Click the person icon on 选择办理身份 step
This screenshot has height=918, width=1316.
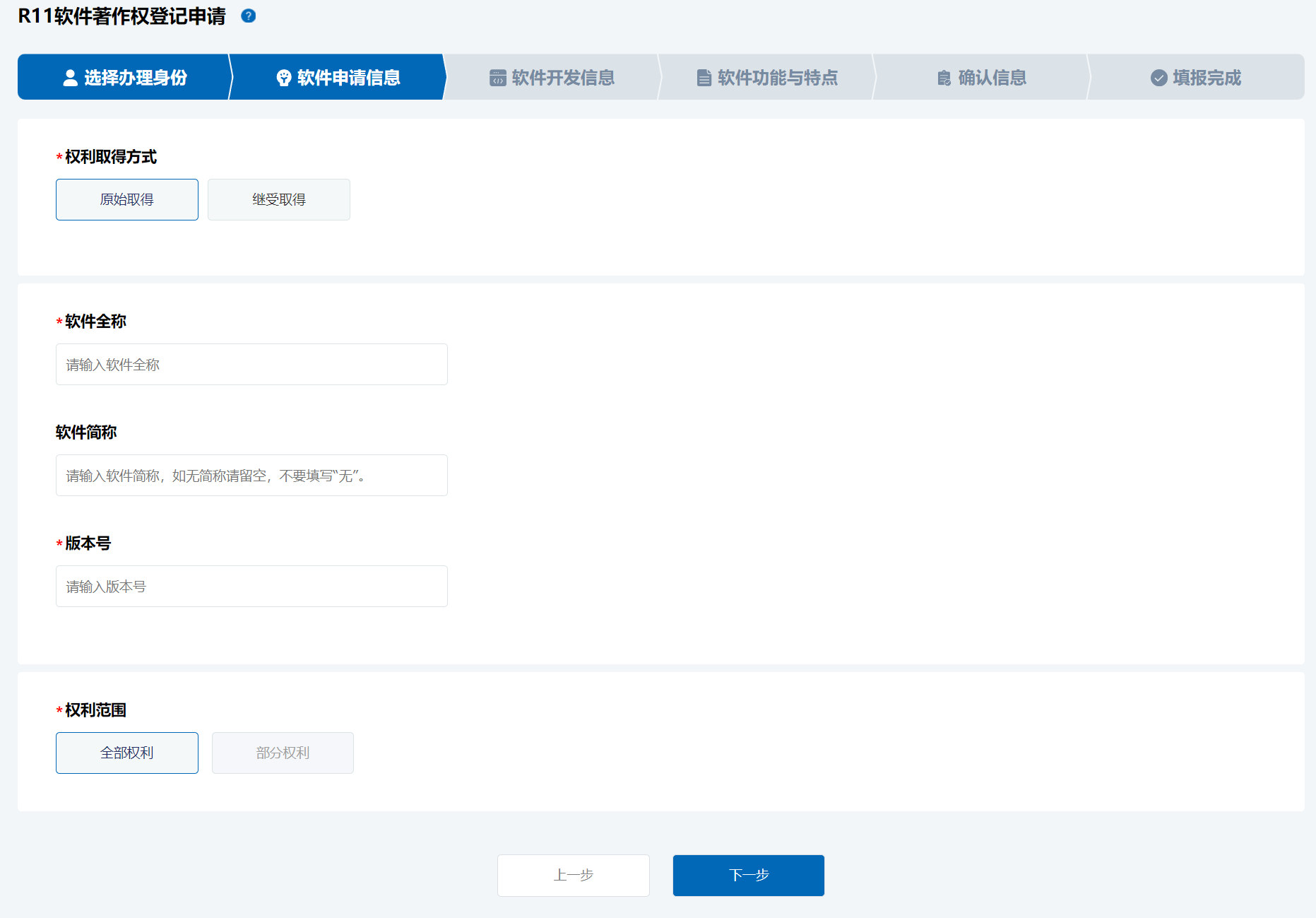point(69,78)
